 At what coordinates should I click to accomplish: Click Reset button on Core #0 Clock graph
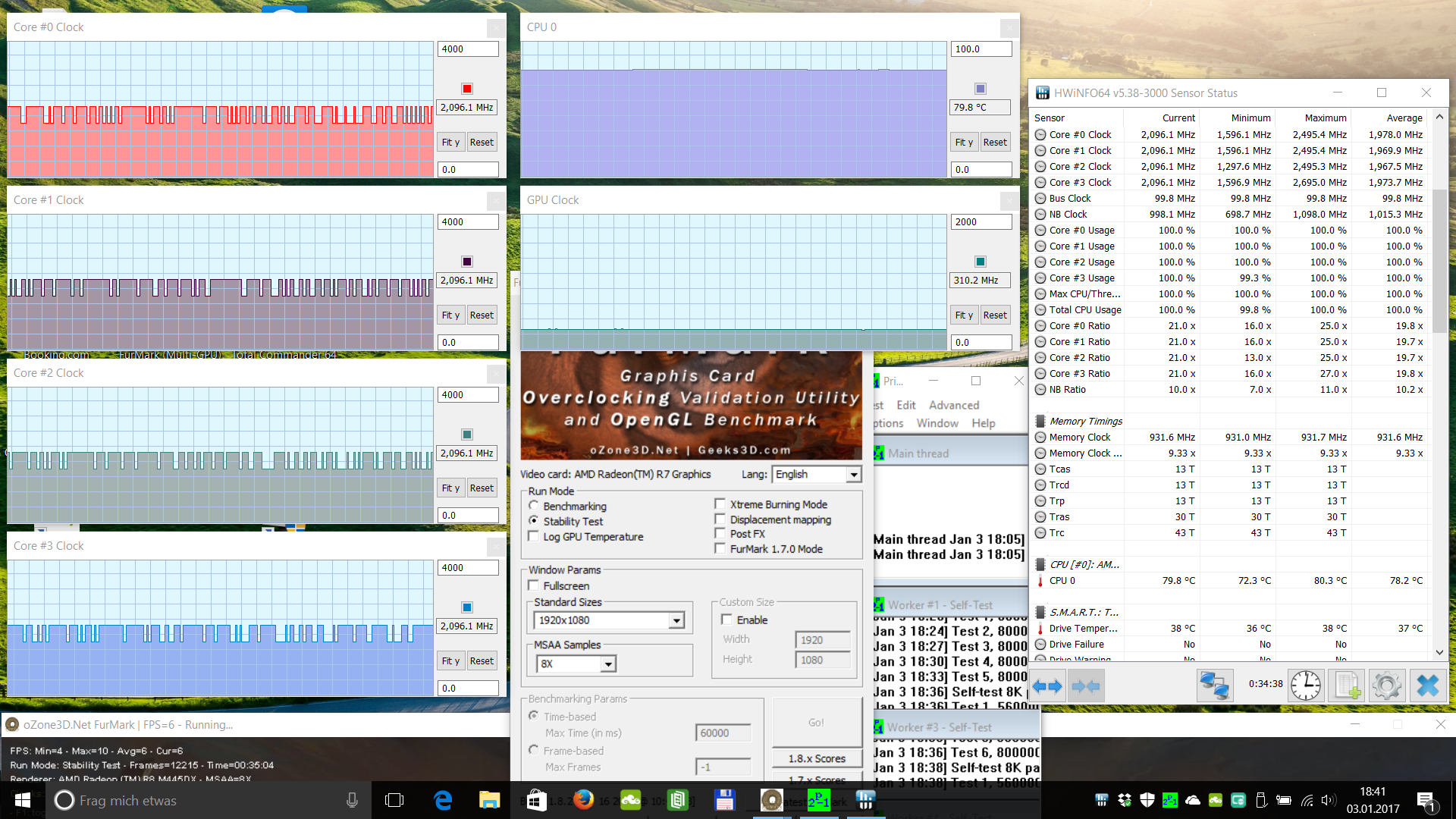click(482, 142)
